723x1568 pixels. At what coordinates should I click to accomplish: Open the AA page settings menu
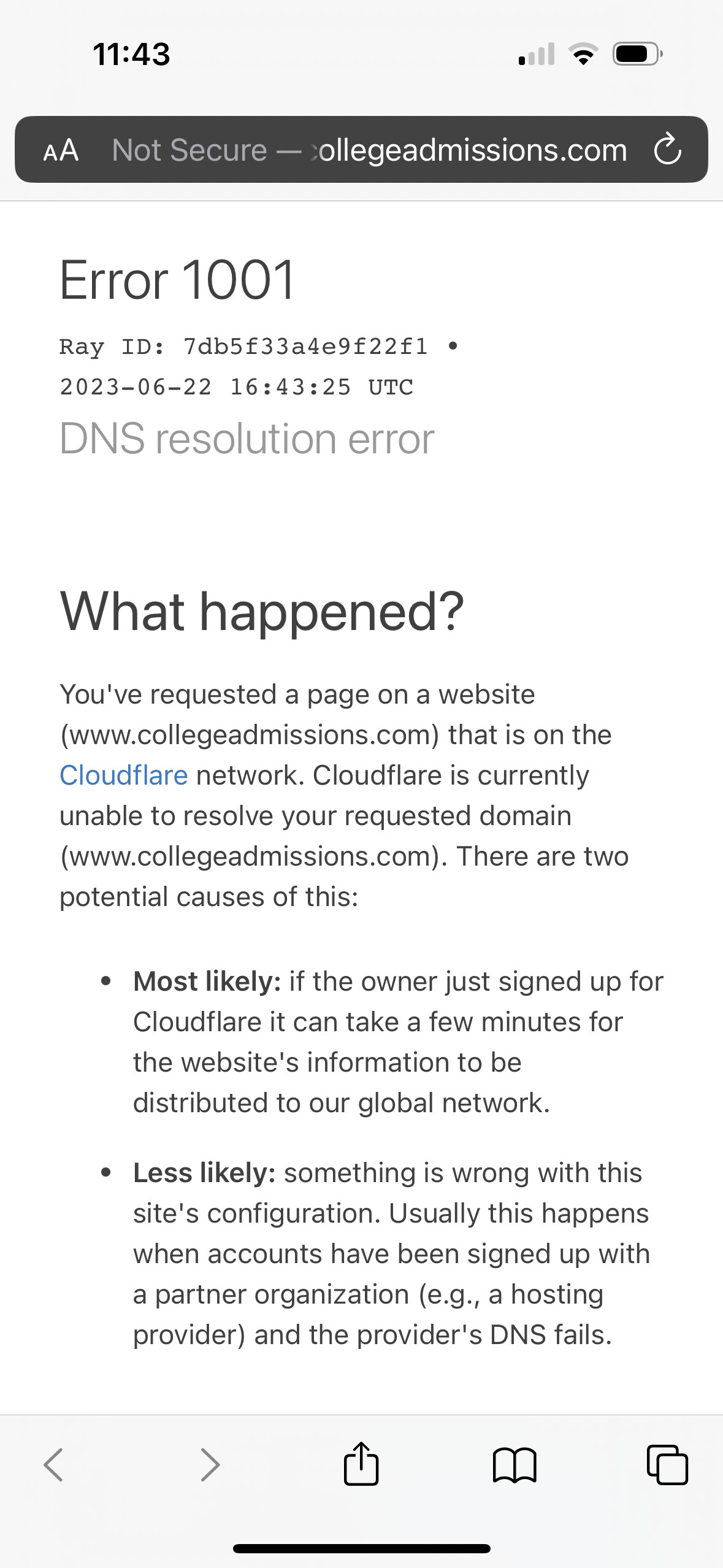(61, 150)
